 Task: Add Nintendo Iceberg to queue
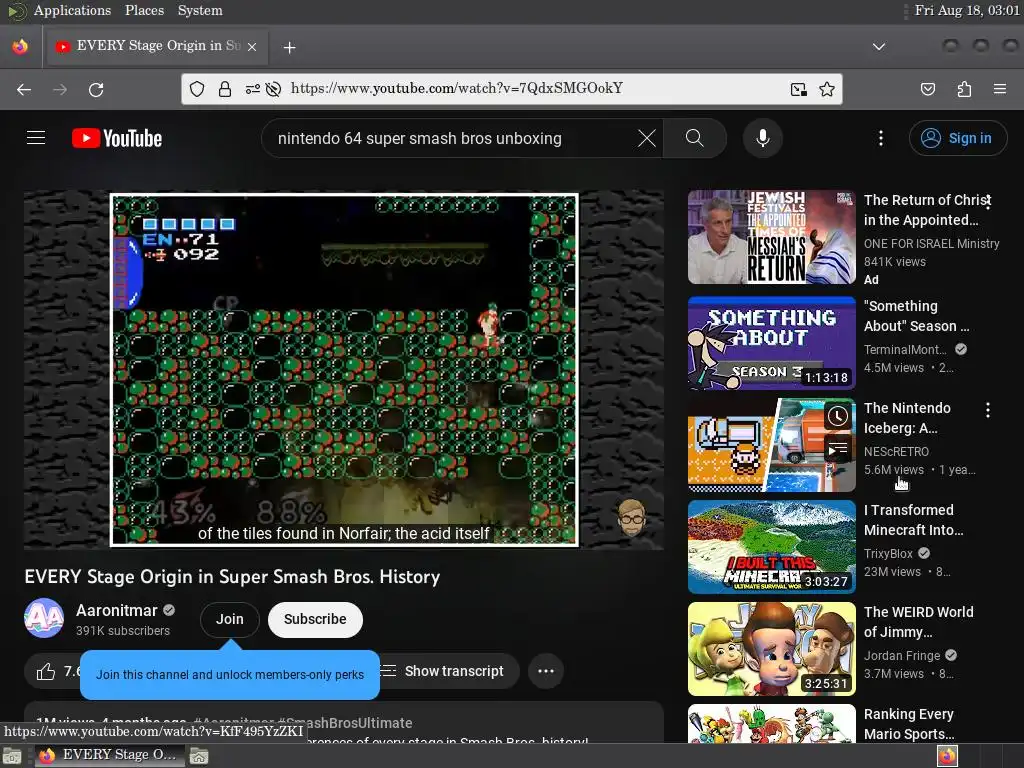[x=838, y=449]
